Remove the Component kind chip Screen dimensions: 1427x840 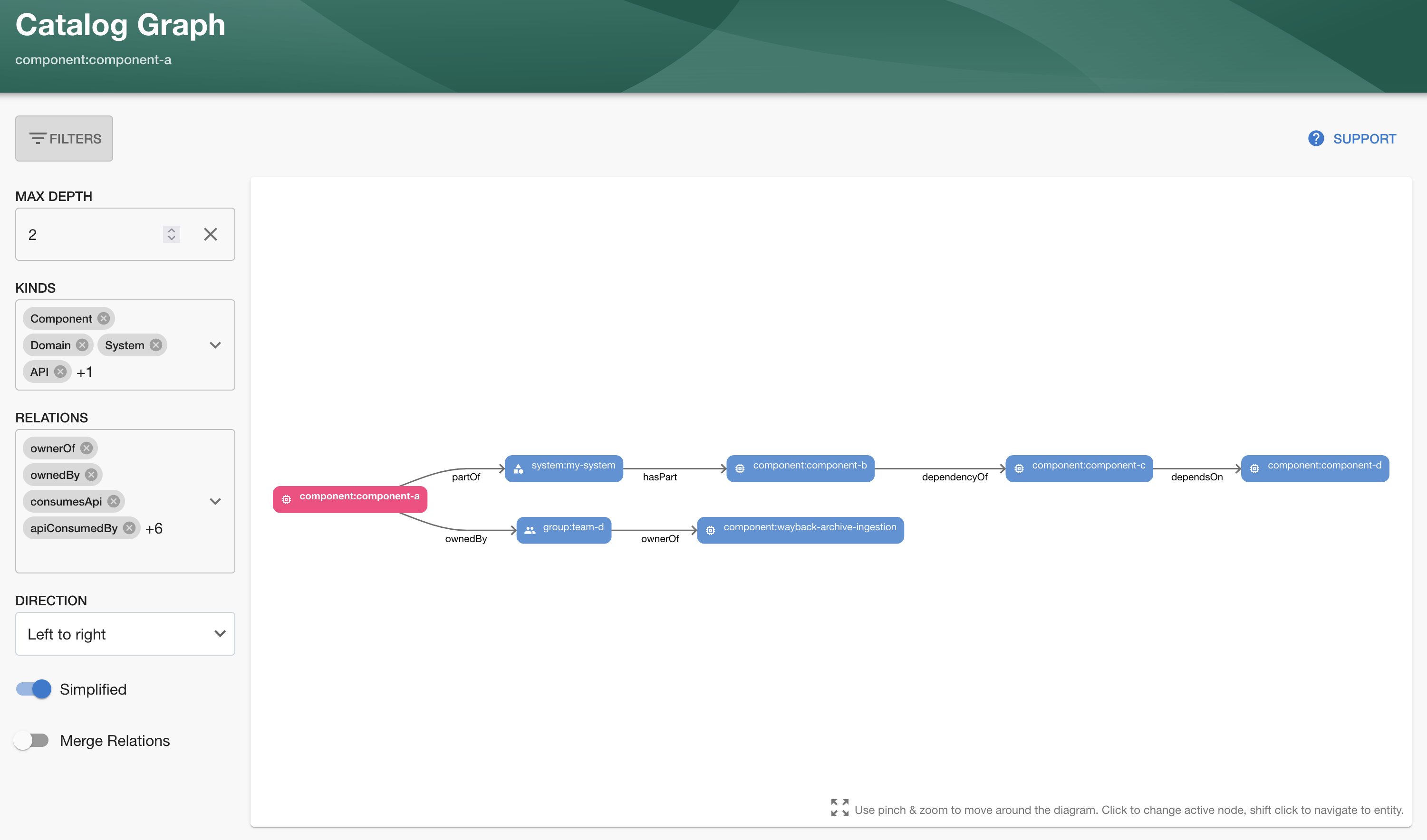pyautogui.click(x=103, y=318)
